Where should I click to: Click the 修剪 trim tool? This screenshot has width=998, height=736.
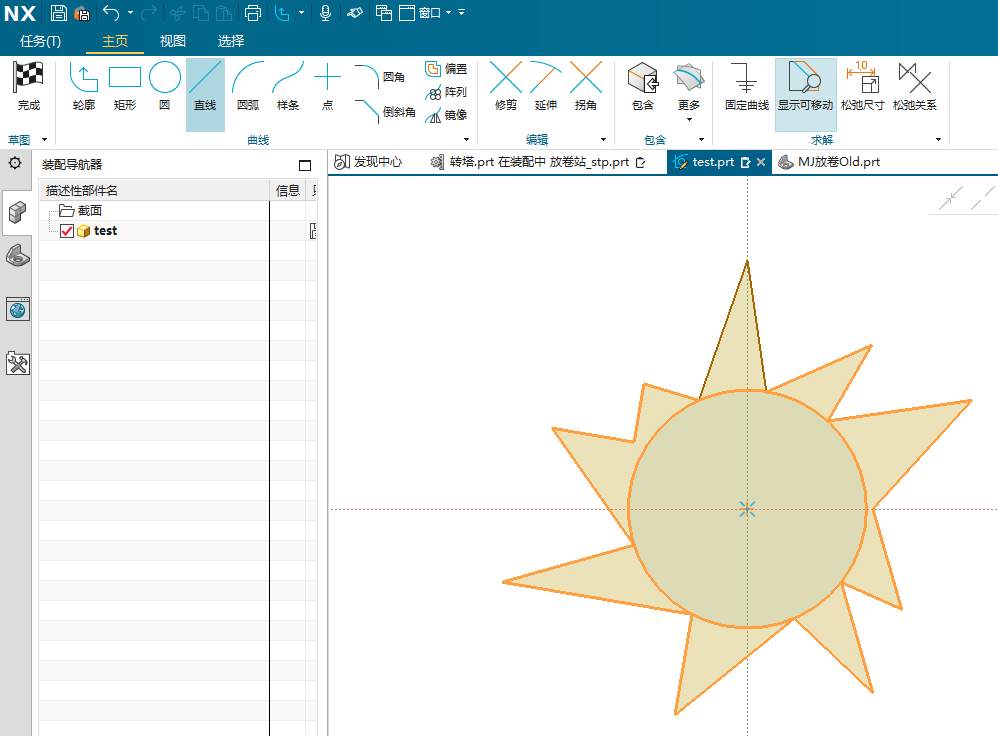(x=506, y=87)
